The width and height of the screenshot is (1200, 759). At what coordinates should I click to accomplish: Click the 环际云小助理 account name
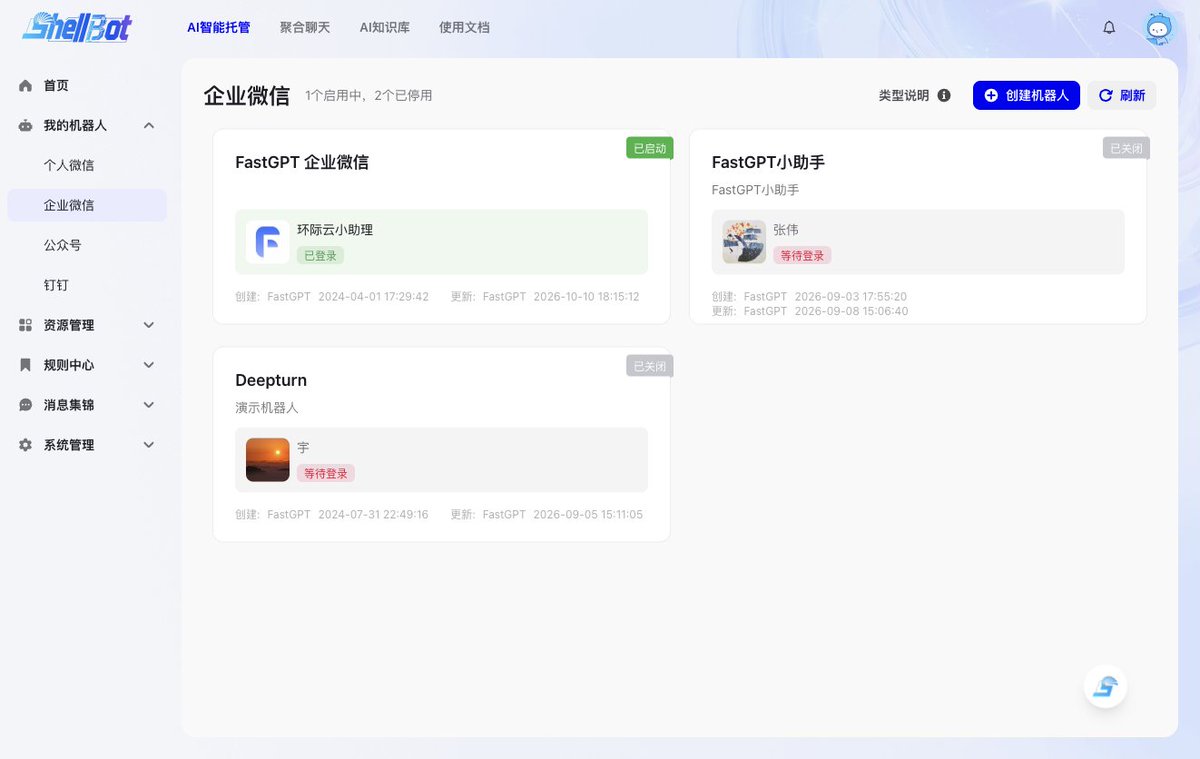(335, 230)
